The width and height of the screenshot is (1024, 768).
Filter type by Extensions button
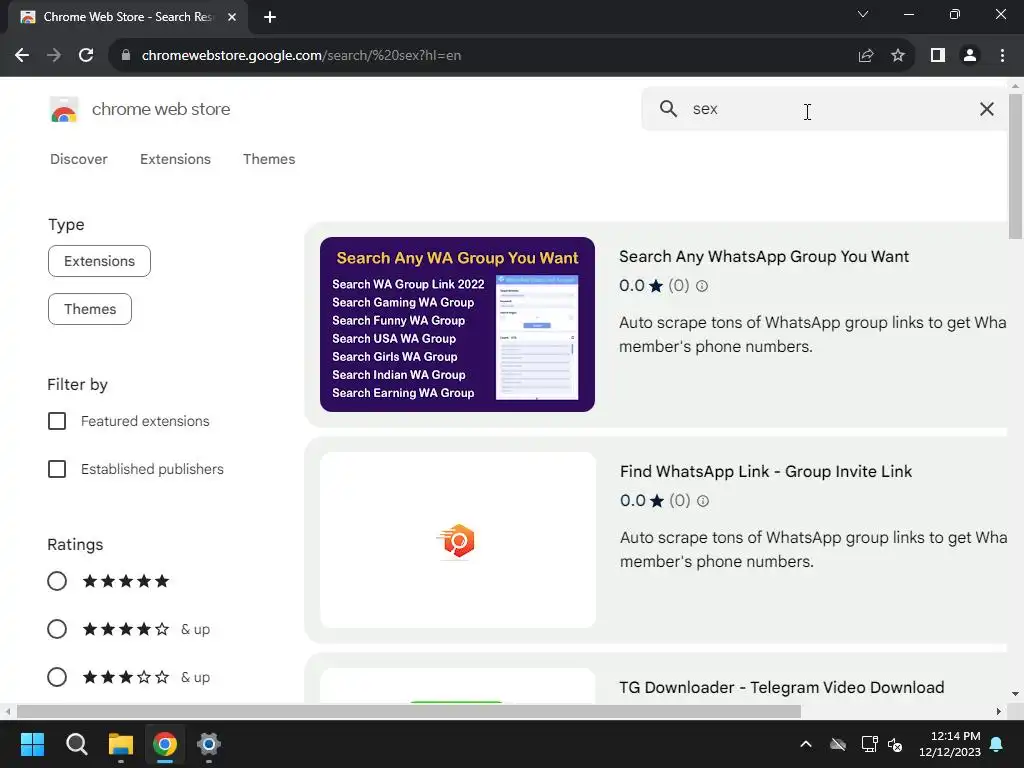(x=99, y=261)
